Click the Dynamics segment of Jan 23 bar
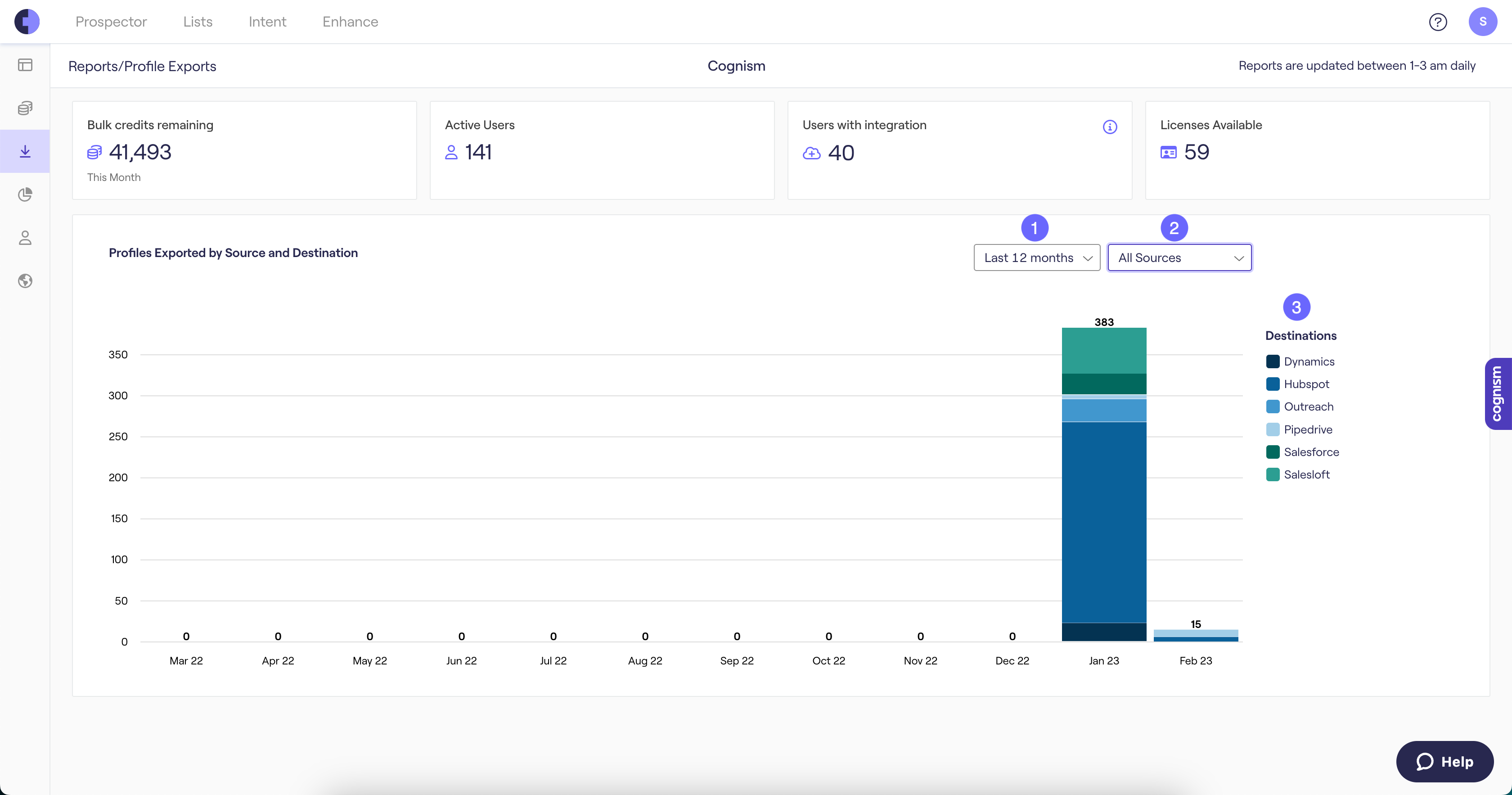1512x795 pixels. pos(1103,632)
